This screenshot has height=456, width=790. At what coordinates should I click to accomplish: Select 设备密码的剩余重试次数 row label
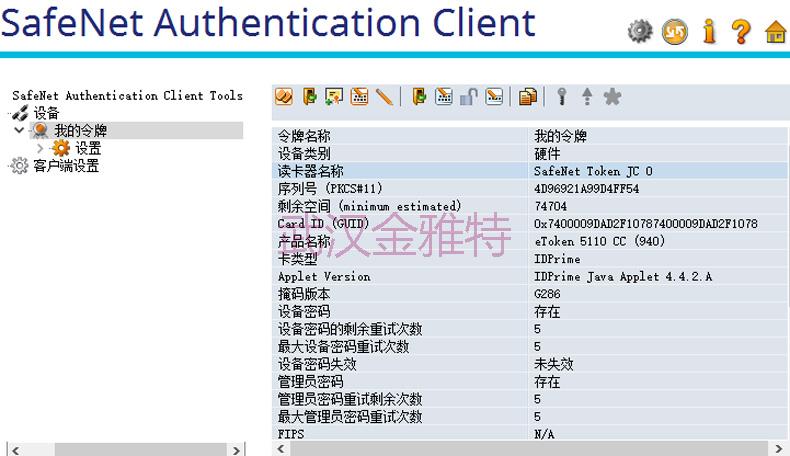[350, 329]
